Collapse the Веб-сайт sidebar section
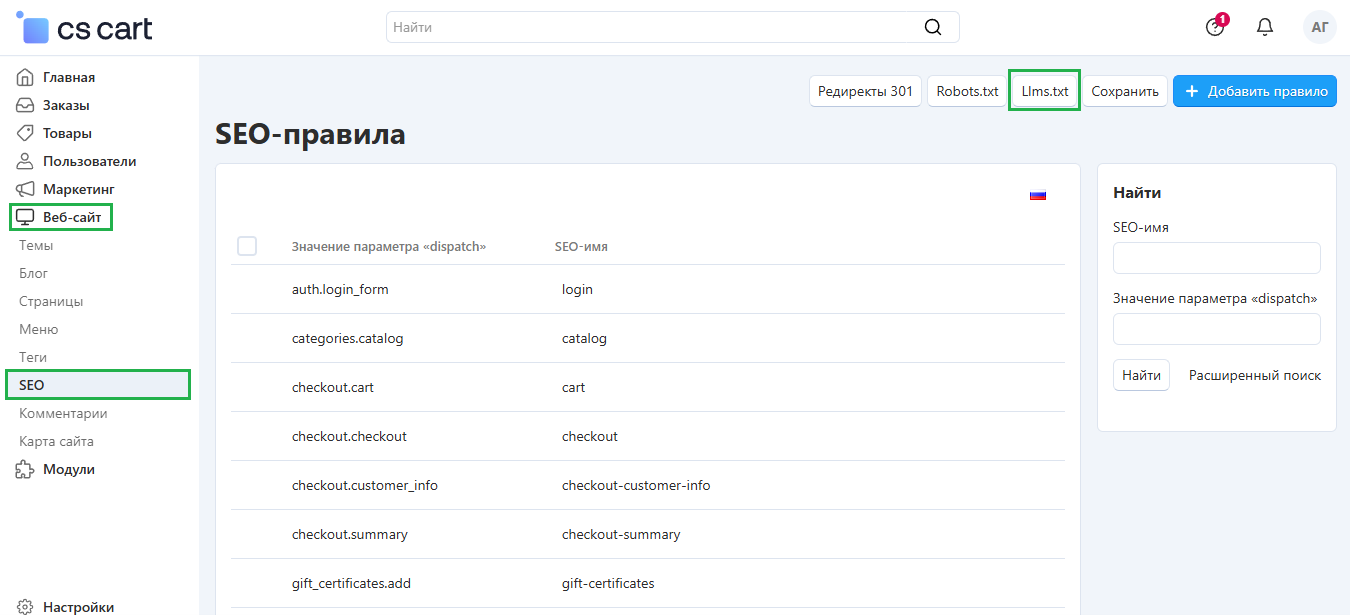Image resolution: width=1350 pixels, height=615 pixels. (x=71, y=217)
